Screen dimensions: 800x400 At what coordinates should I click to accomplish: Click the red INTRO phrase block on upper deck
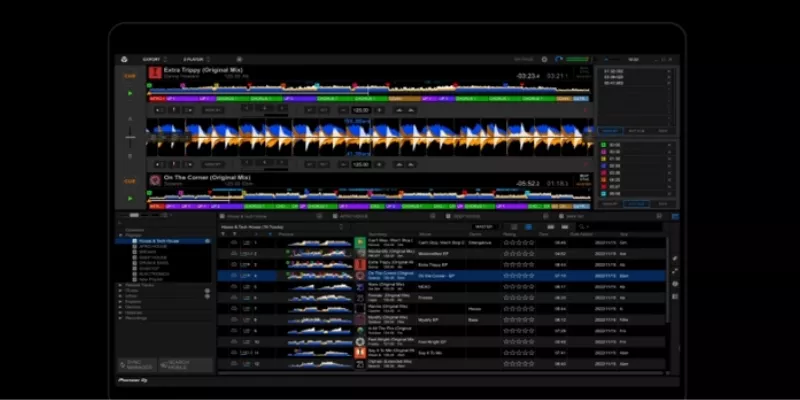pyautogui.click(x=157, y=98)
